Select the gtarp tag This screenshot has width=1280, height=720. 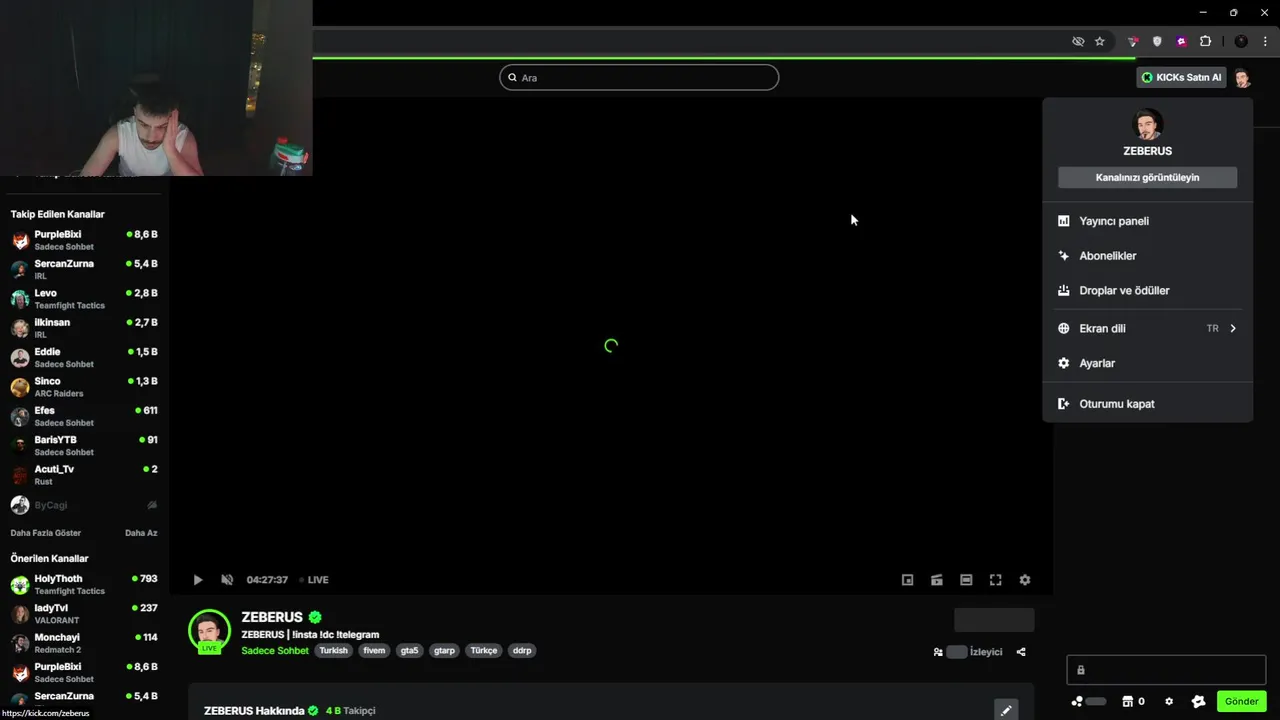click(x=444, y=650)
